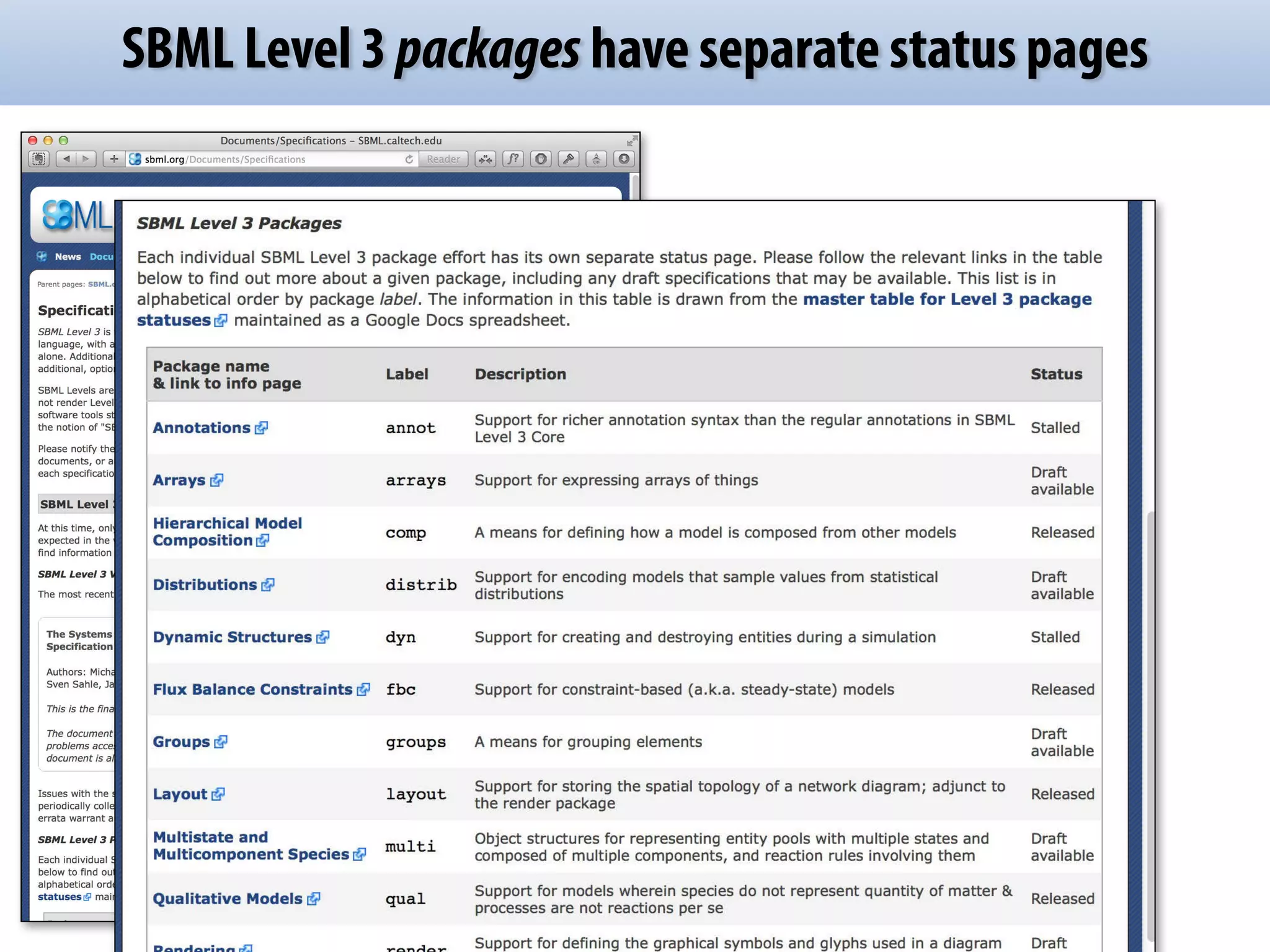Click the 'SBML Level 3 Packages' heading
The image size is (1270, 952).
click(239, 223)
